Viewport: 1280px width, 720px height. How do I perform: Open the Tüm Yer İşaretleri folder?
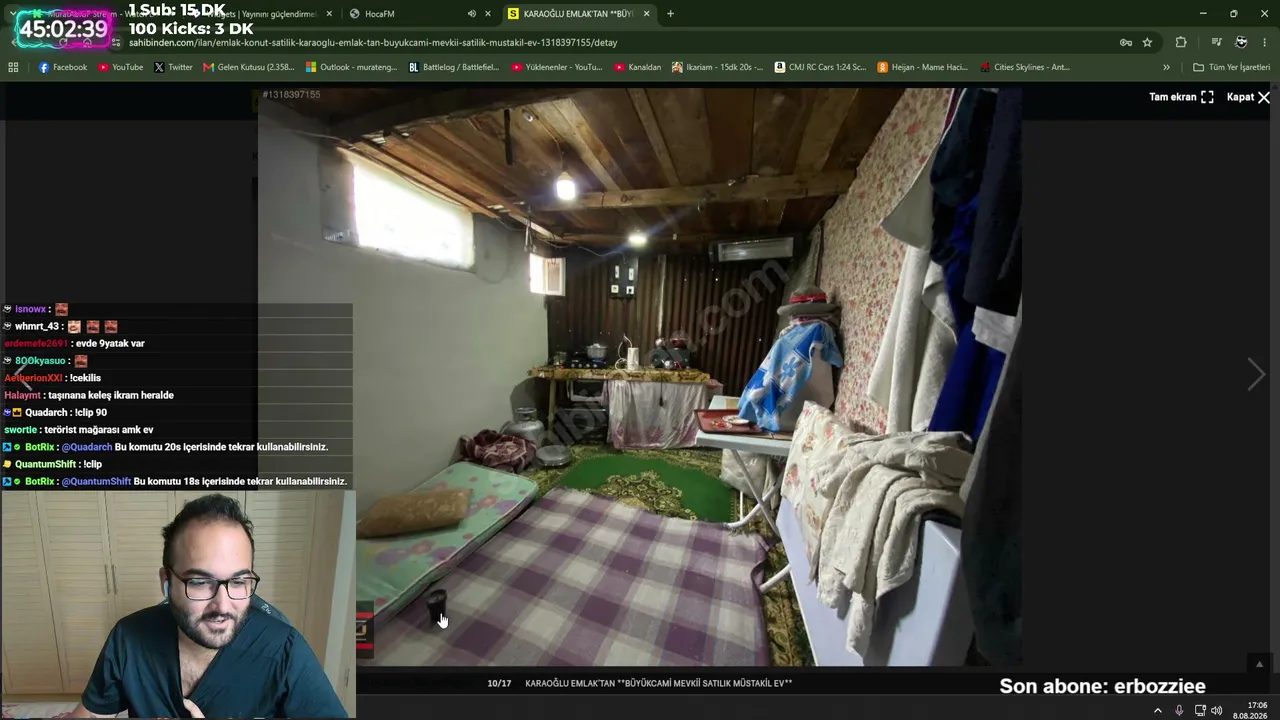(x=1231, y=68)
